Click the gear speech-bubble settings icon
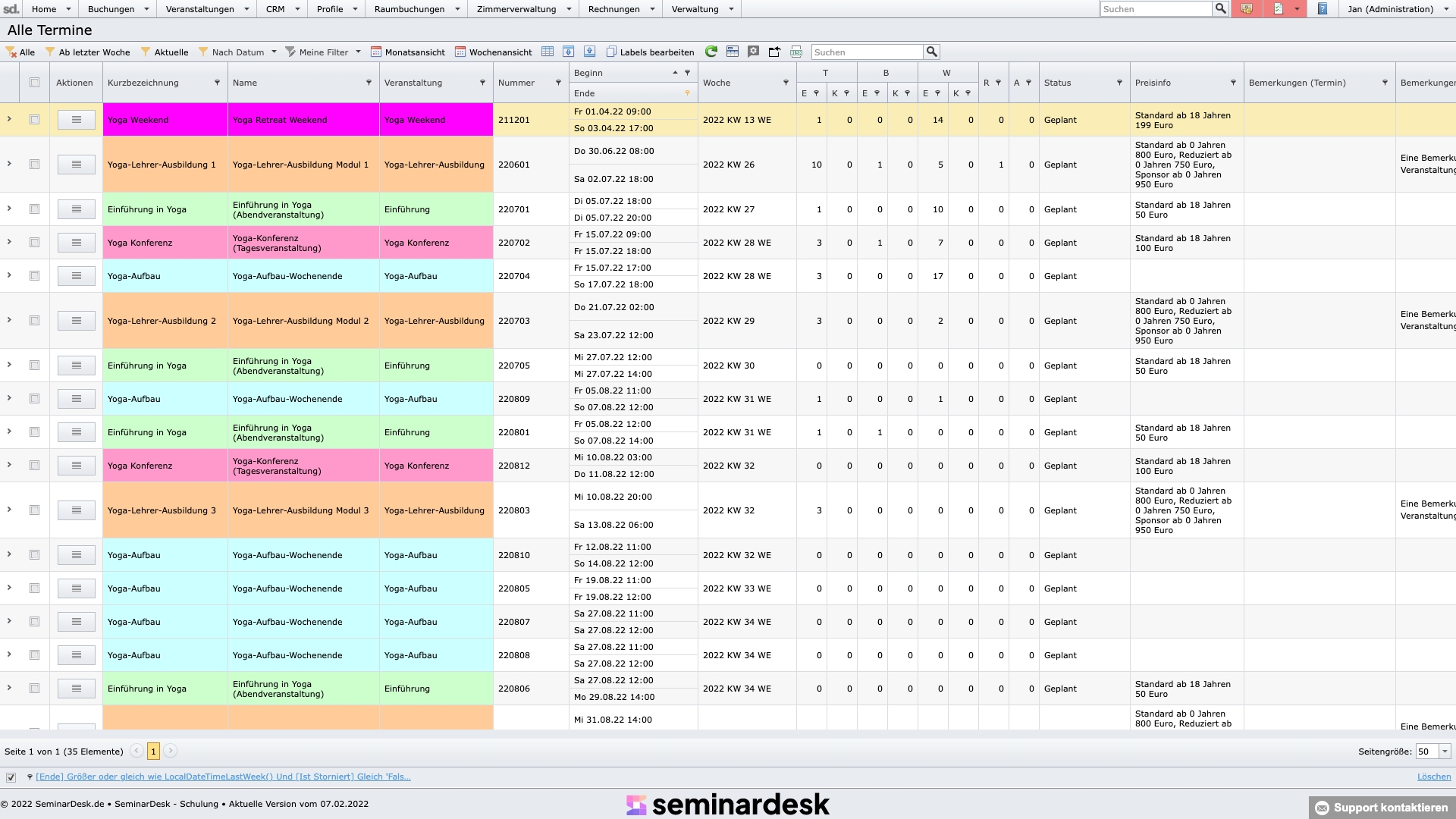The height and width of the screenshot is (819, 1456). point(753,52)
